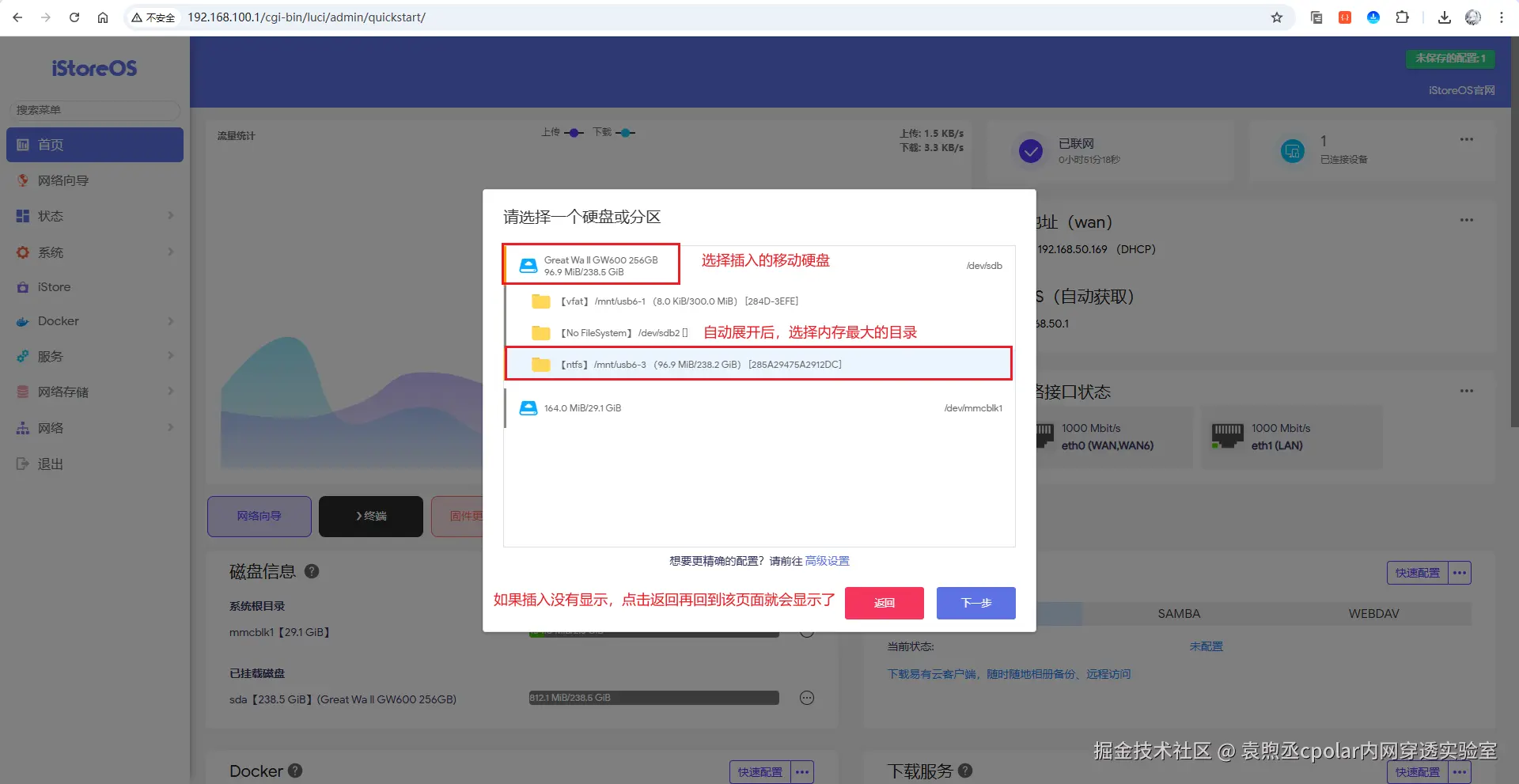
Task: Open the wan address card menu
Action: tap(1467, 220)
